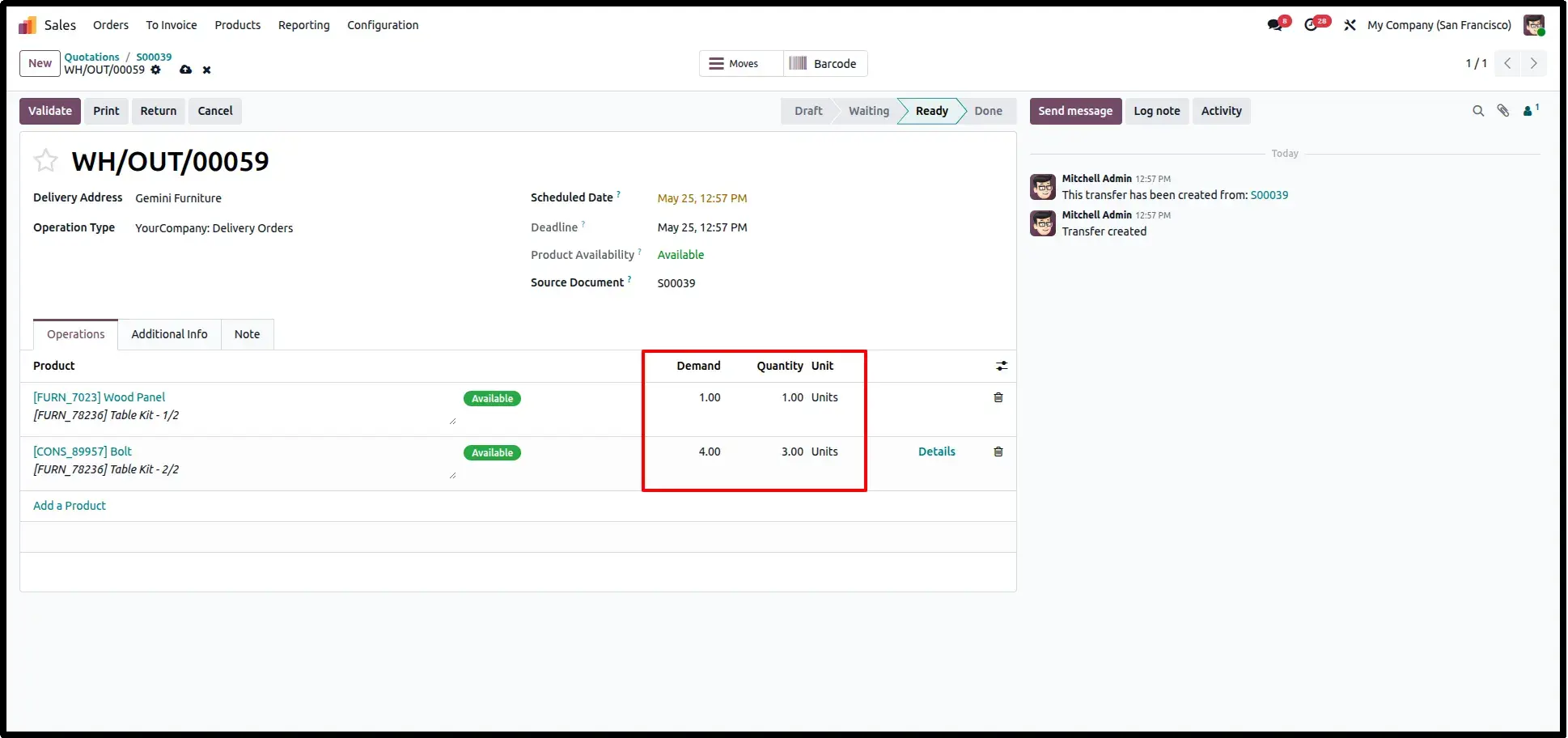Open the [FURN_7023] Wood Panel product

[x=99, y=397]
